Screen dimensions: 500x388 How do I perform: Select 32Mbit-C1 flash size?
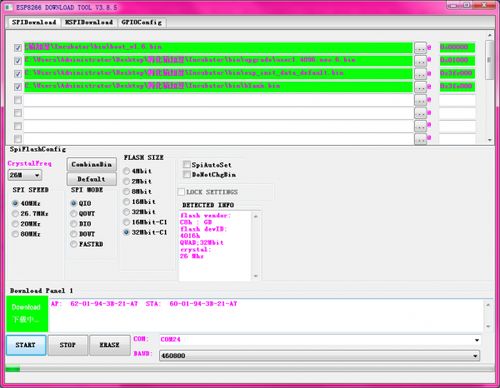pos(126,232)
